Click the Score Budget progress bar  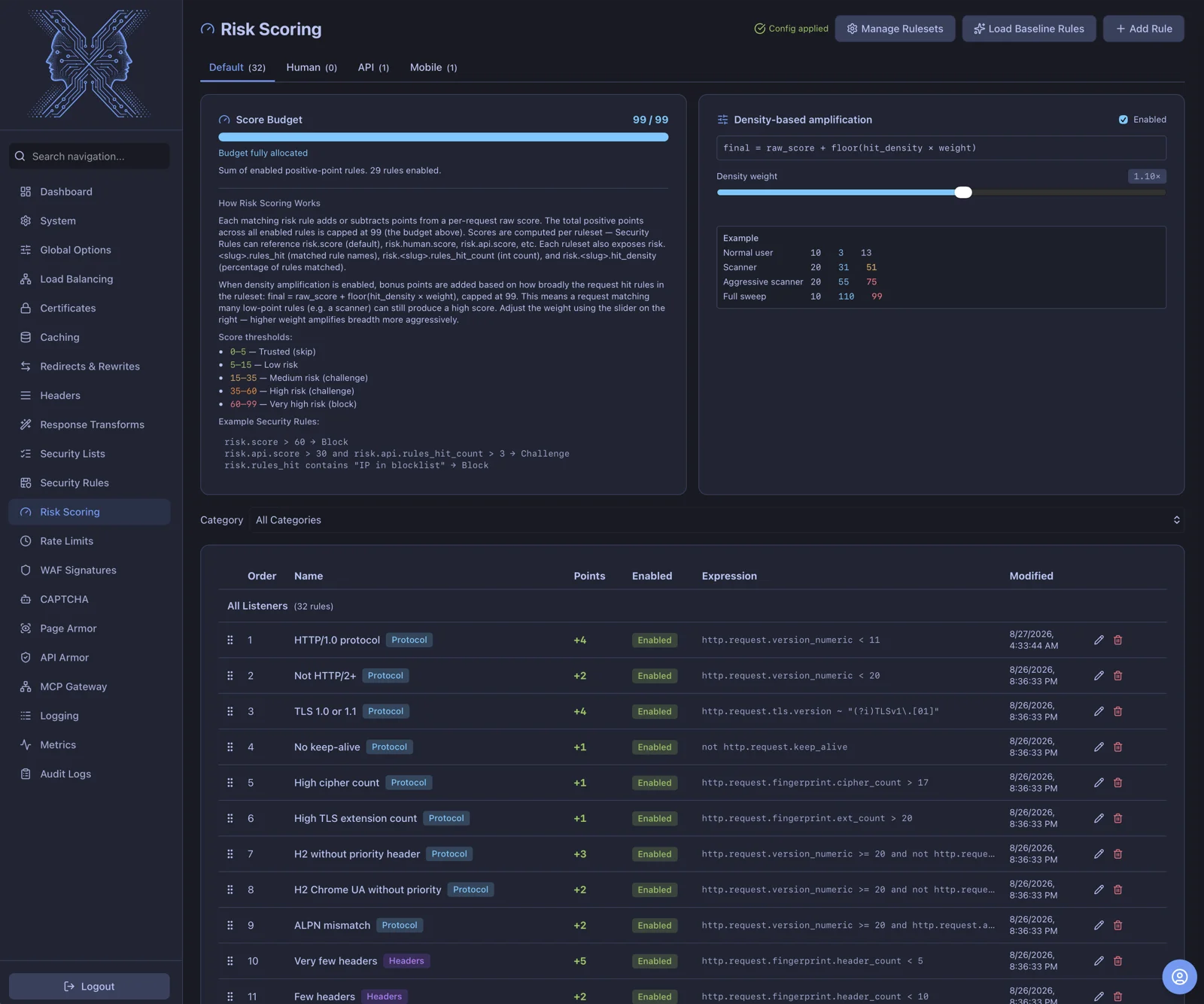coord(443,137)
